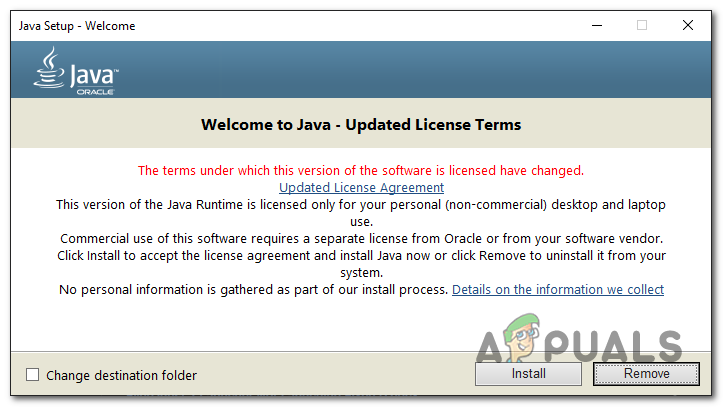Screen dimensions: 723x407
Task: Click the 'Click Install to accept' instruction text
Action: [361, 255]
